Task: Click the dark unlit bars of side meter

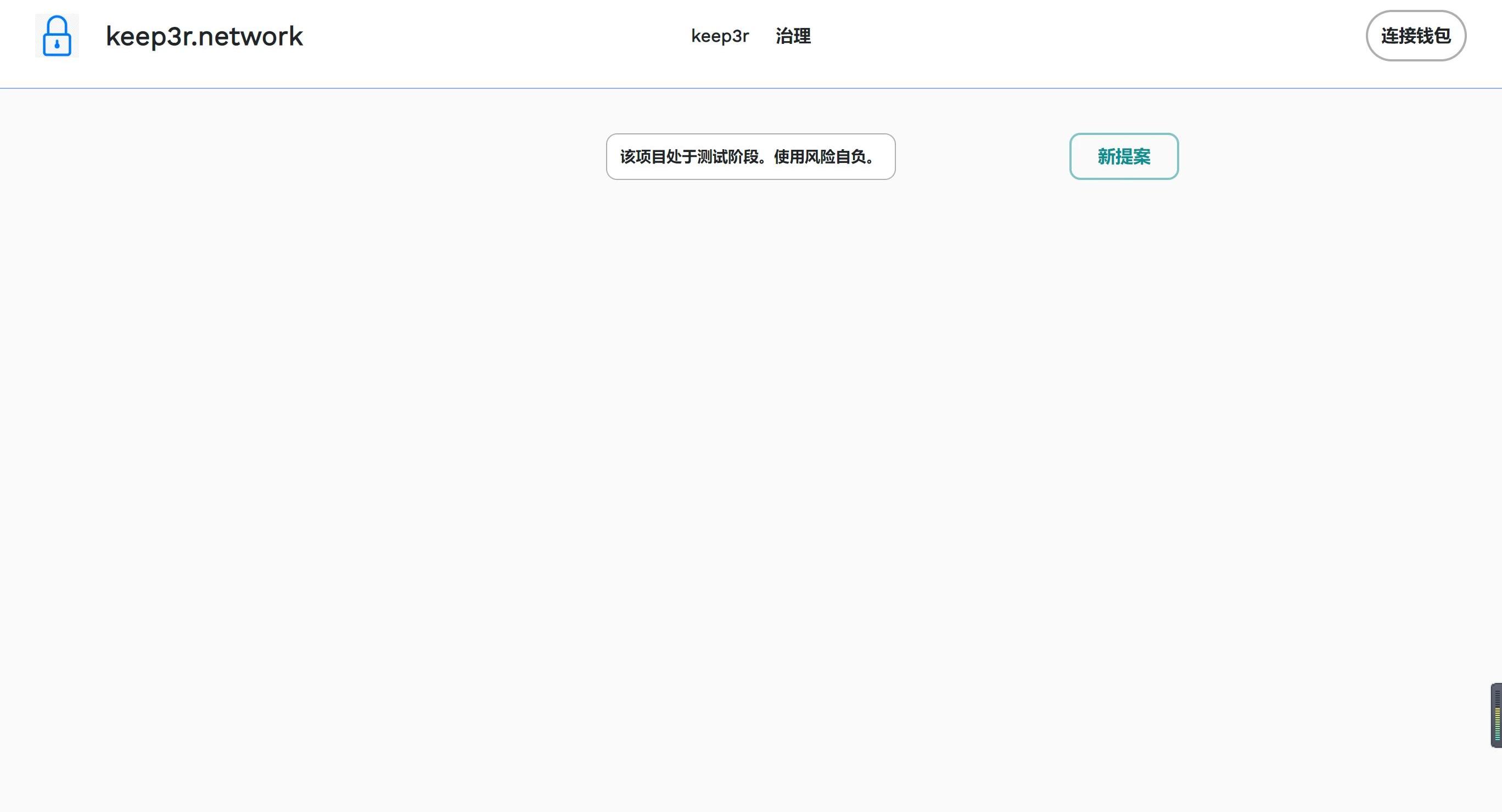Action: 1498,698
